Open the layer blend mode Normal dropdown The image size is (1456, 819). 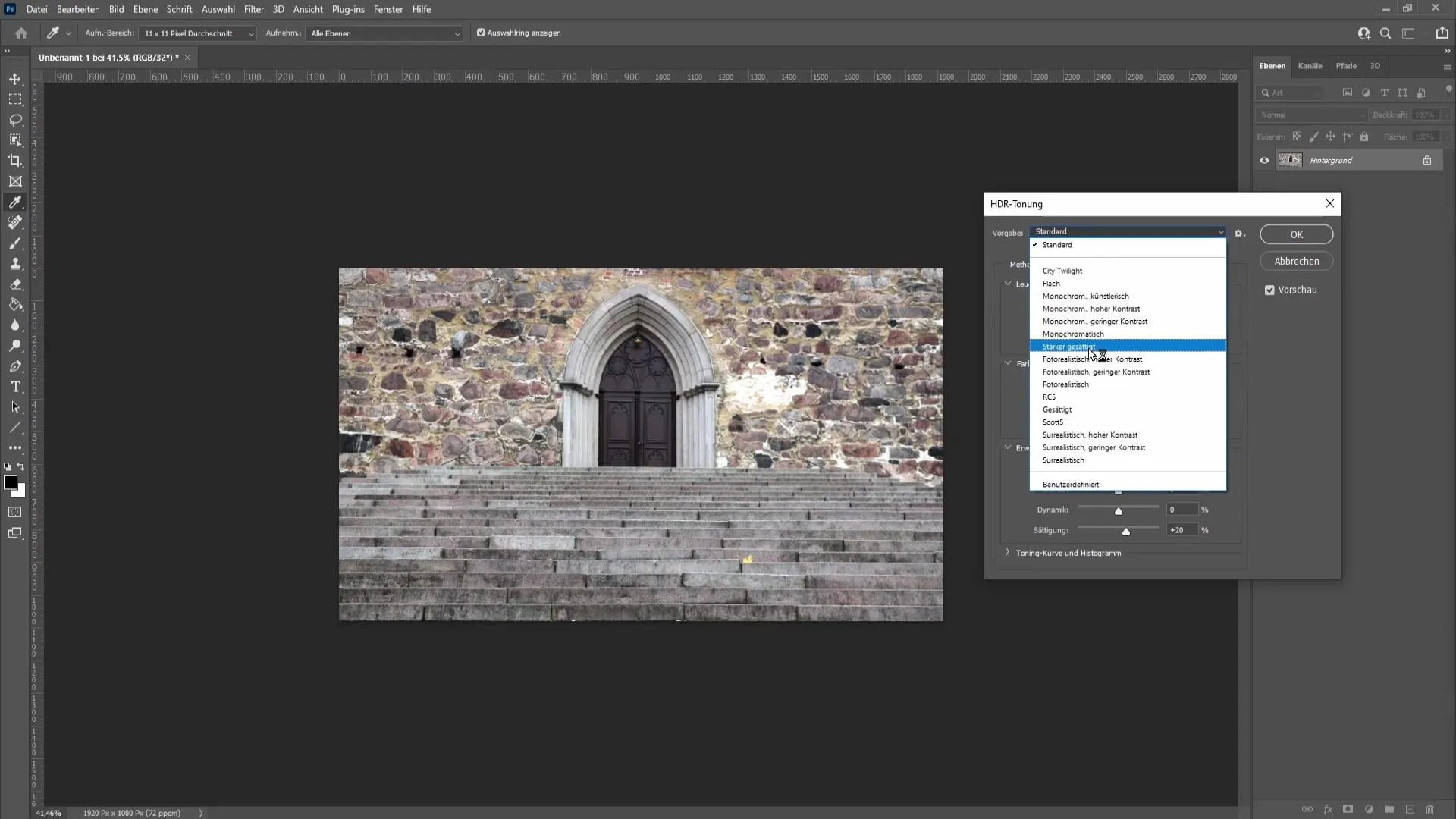(x=1310, y=115)
